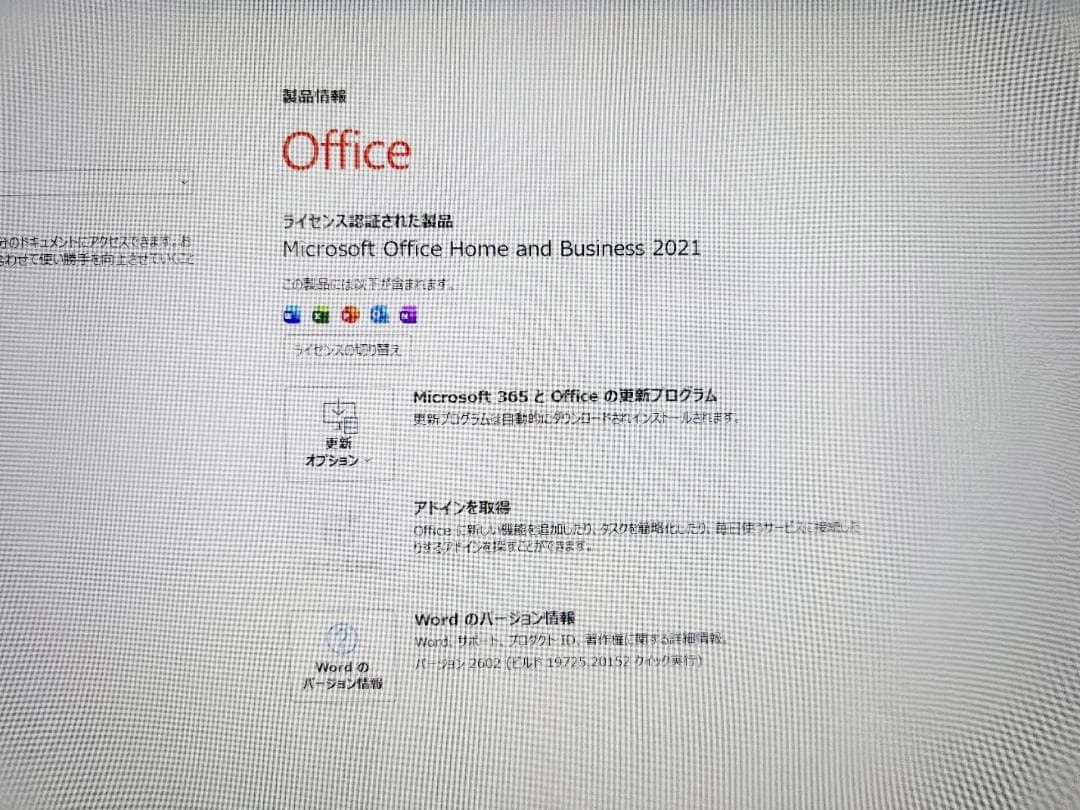Click the PowerPoint app icon
Screen dimensions: 1080x810
[349, 314]
